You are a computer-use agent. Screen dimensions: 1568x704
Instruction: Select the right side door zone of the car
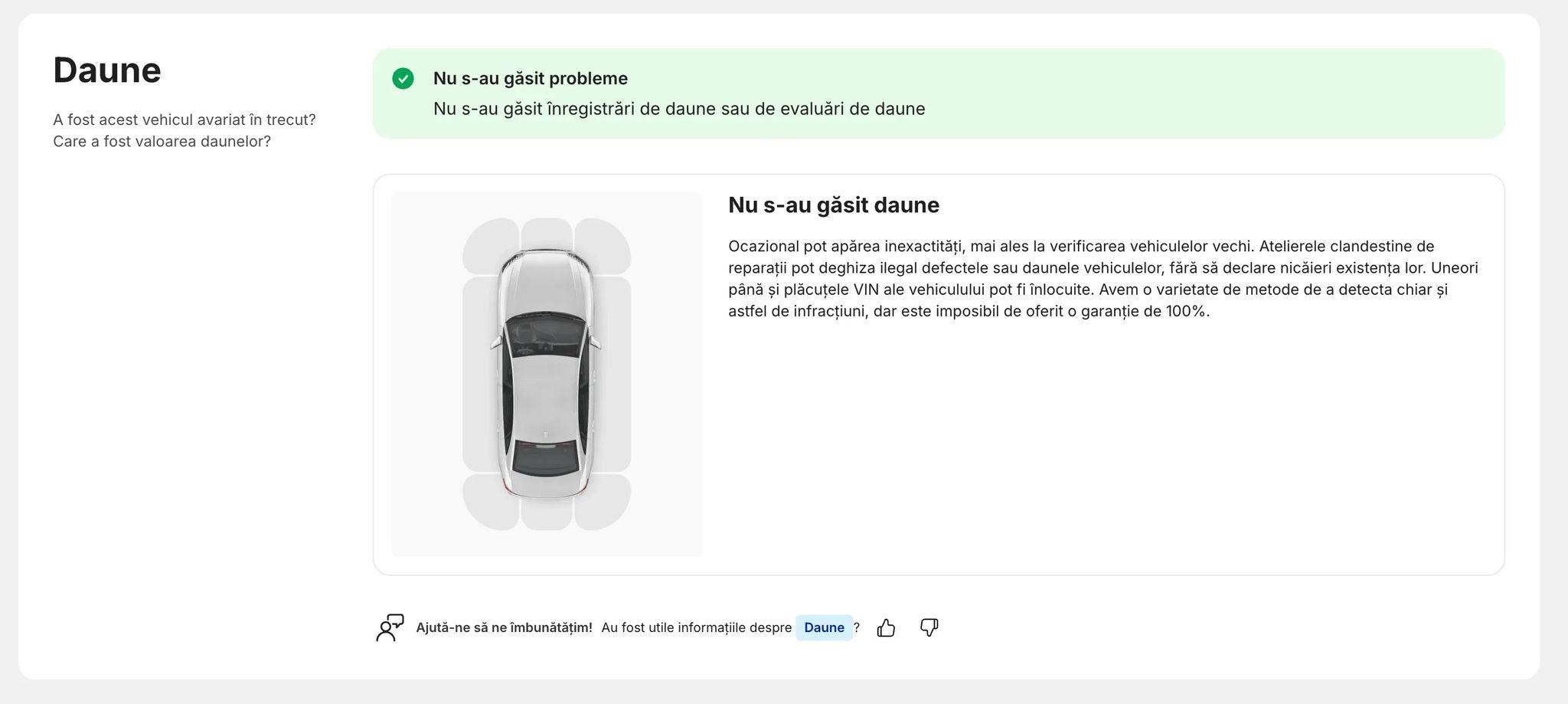coord(615,374)
